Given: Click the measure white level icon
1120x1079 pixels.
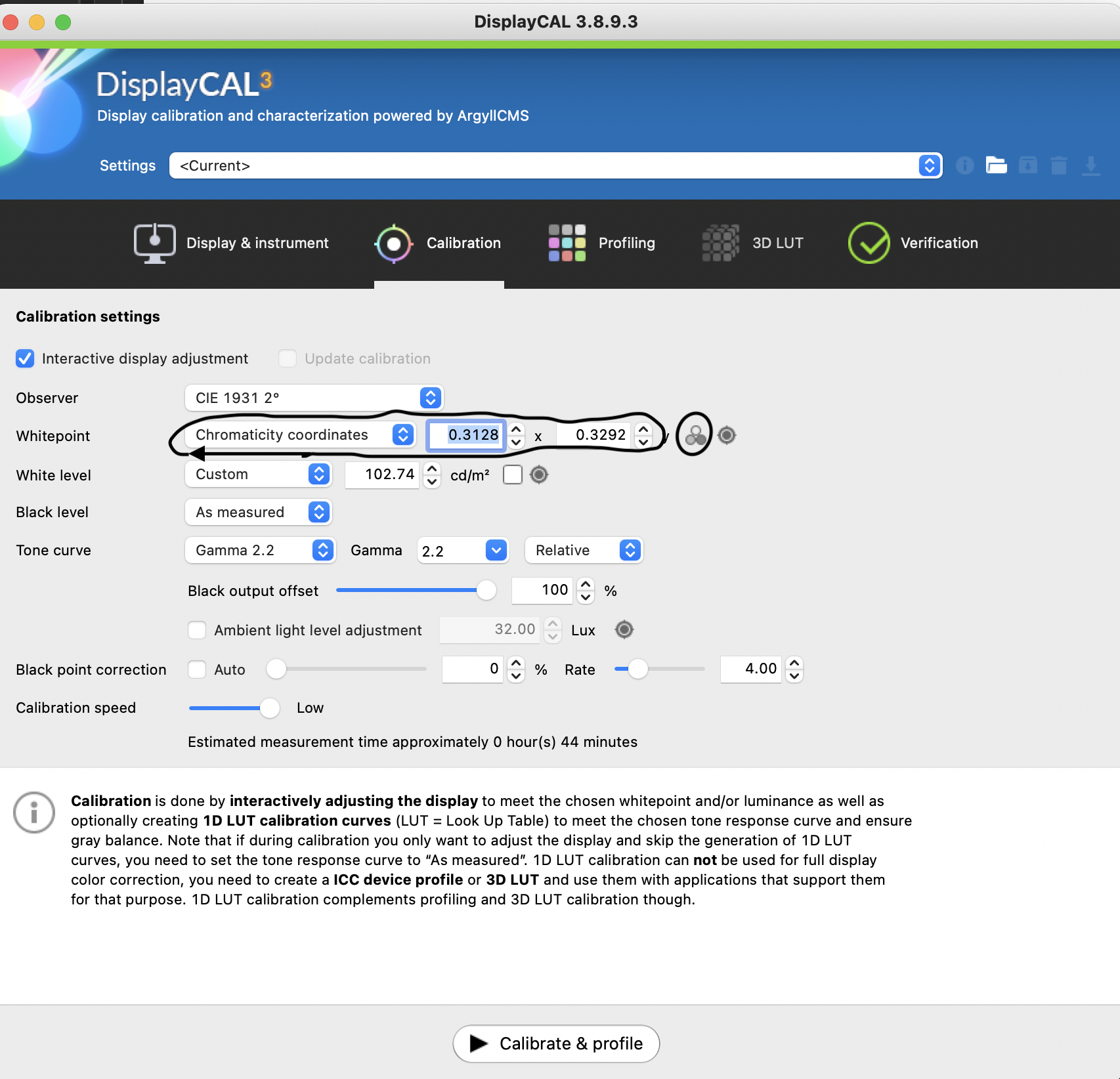Looking at the screenshot, I should (539, 475).
